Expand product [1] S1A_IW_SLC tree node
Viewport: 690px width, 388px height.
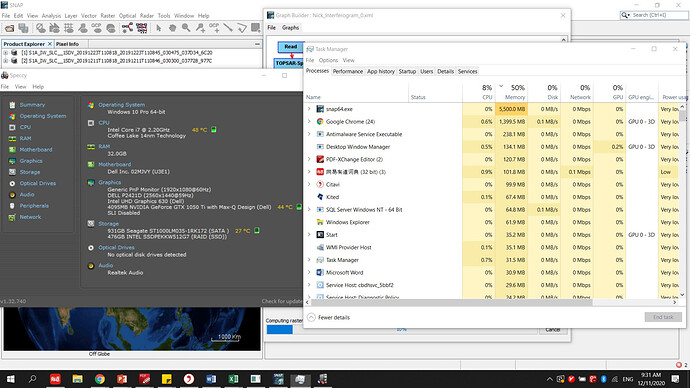tap(6, 53)
